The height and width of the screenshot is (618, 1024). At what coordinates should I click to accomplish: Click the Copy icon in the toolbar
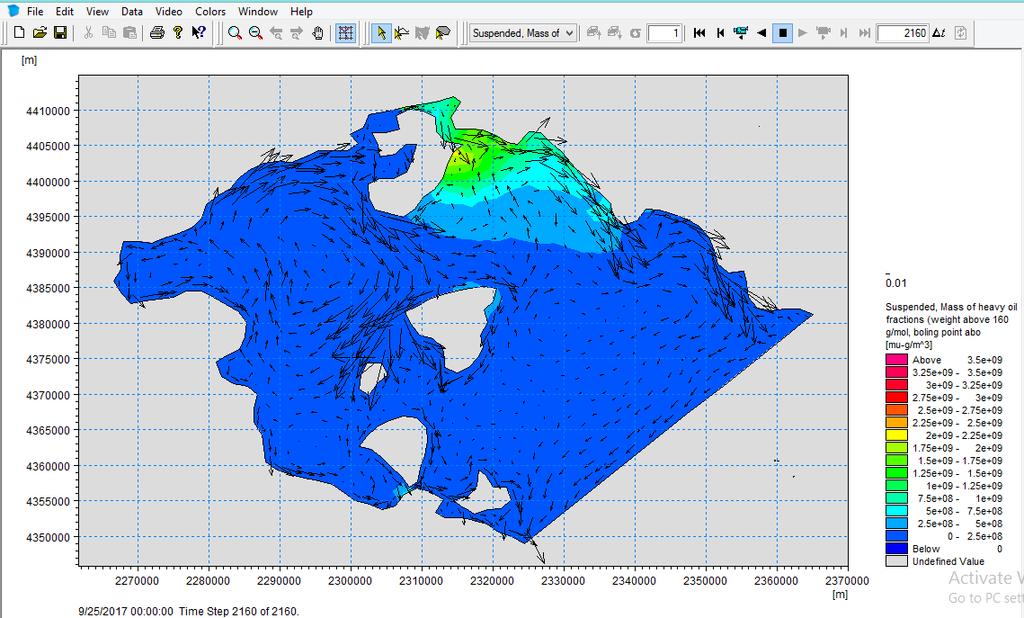(109, 33)
